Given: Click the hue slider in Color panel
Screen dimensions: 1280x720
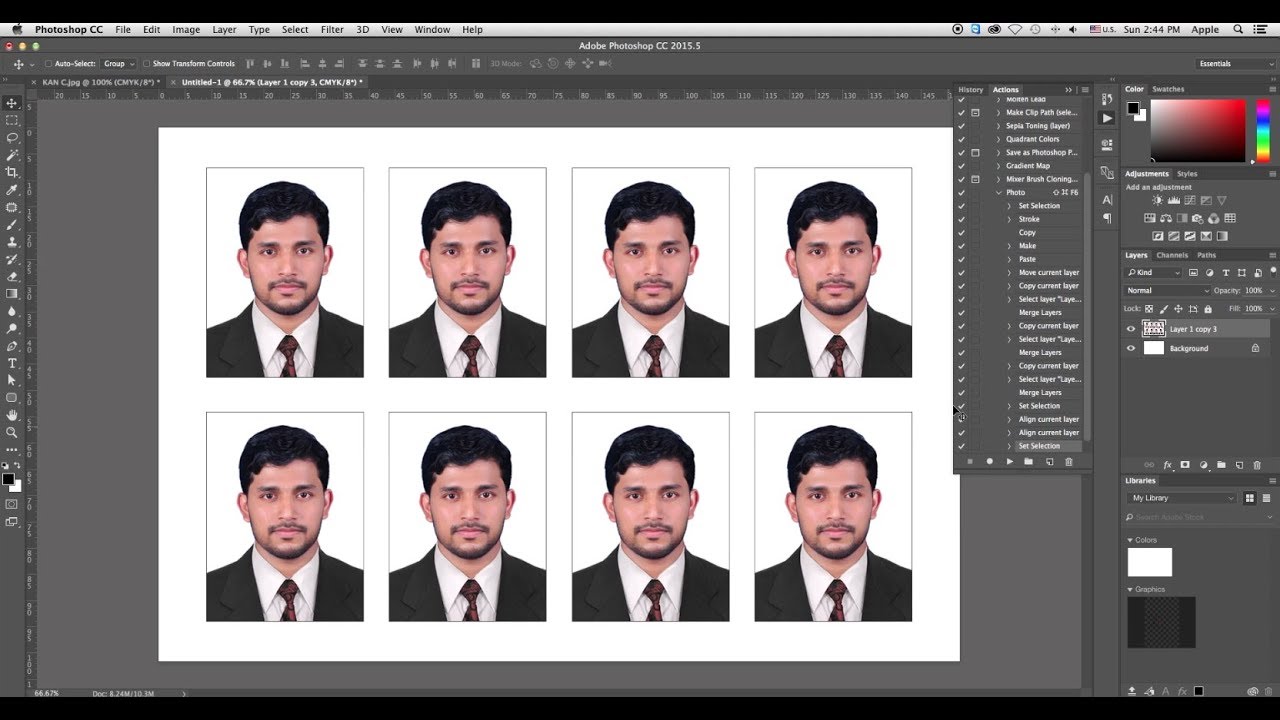Looking at the screenshot, I should tap(1263, 130).
